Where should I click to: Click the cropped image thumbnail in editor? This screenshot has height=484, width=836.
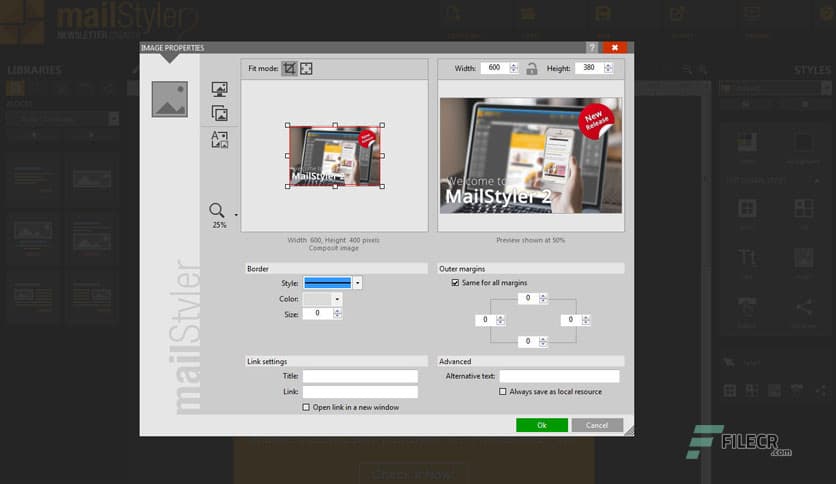tap(335, 156)
